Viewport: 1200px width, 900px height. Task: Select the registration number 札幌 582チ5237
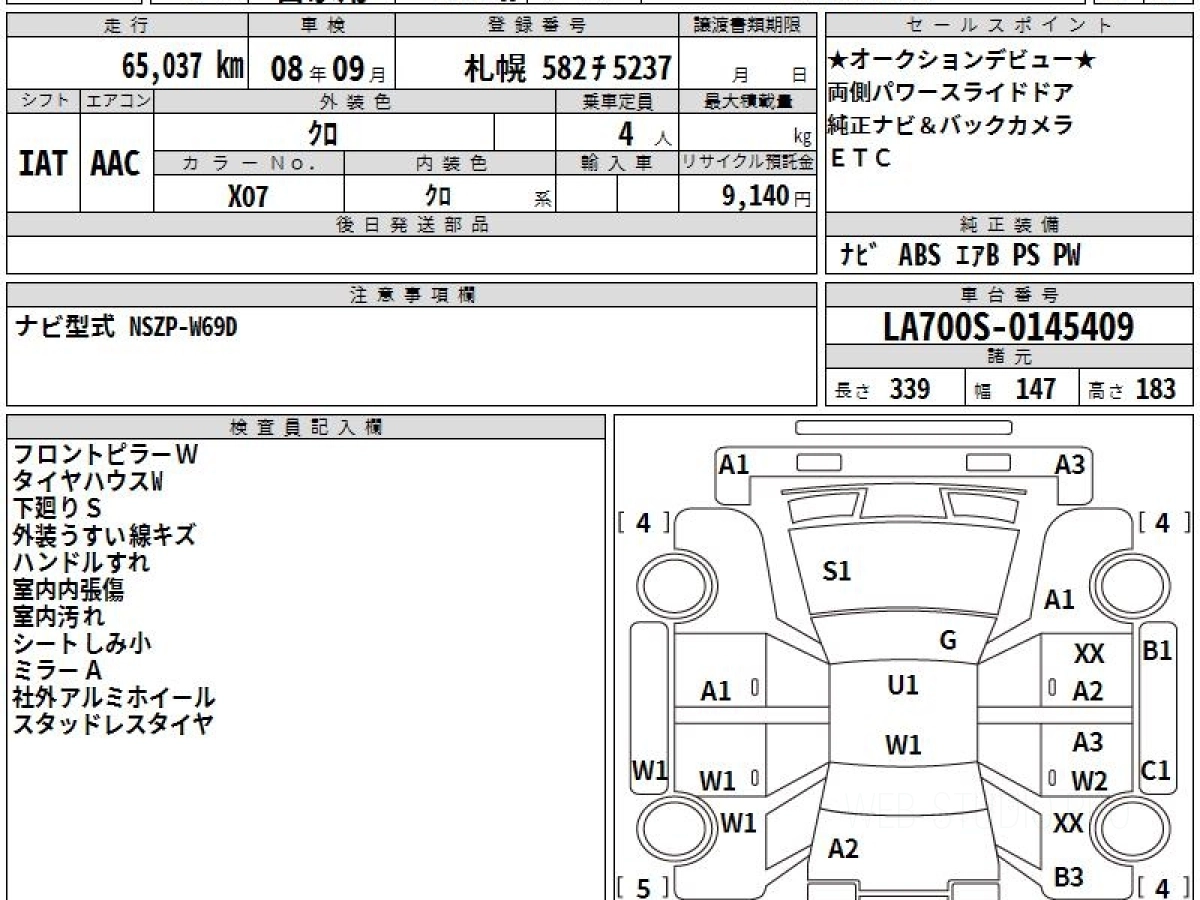tap(567, 68)
